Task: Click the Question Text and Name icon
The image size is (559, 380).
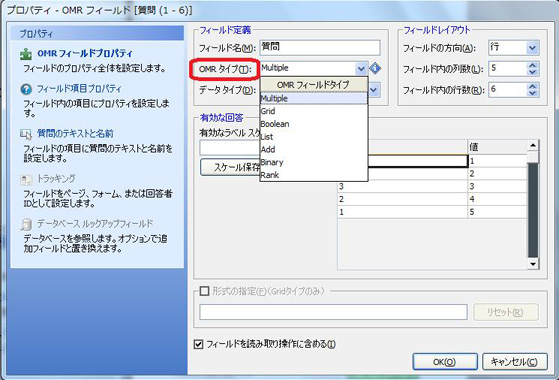Action: (x=26, y=134)
